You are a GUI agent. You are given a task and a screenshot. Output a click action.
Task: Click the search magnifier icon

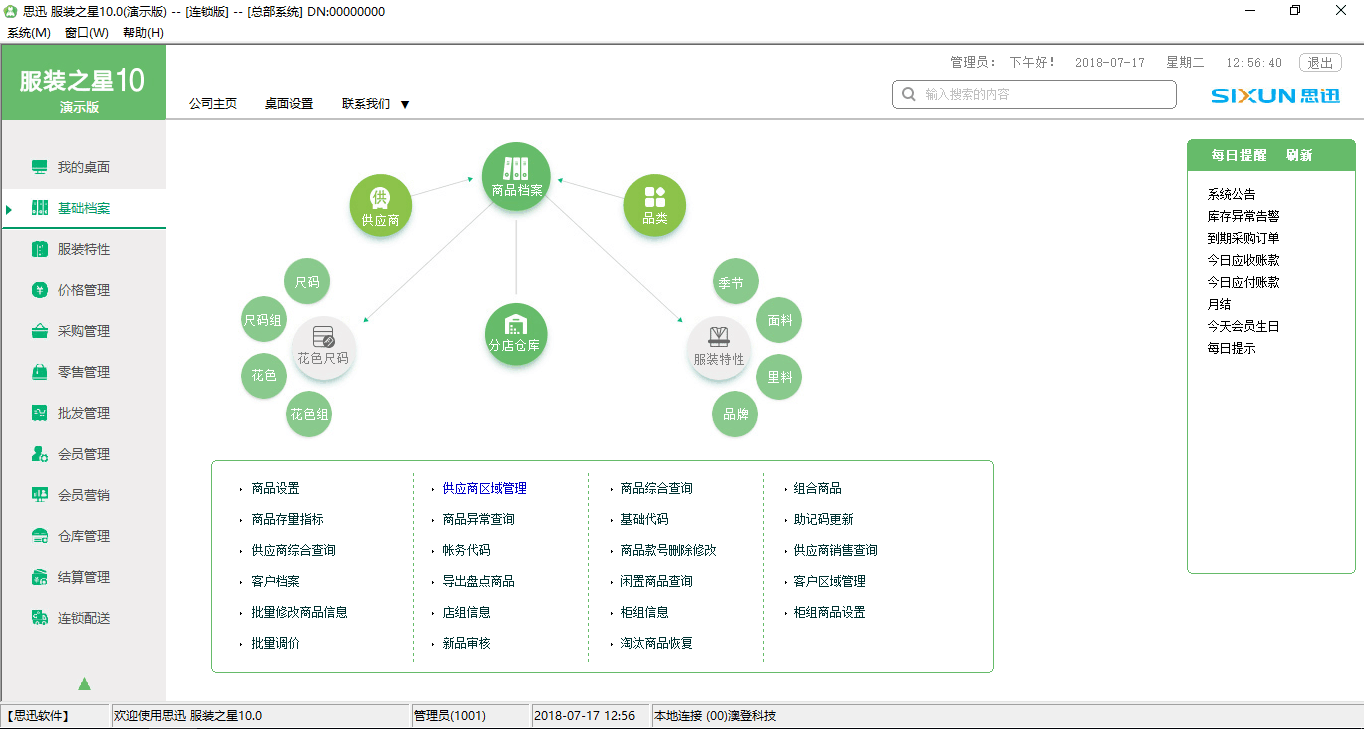[x=909, y=94]
